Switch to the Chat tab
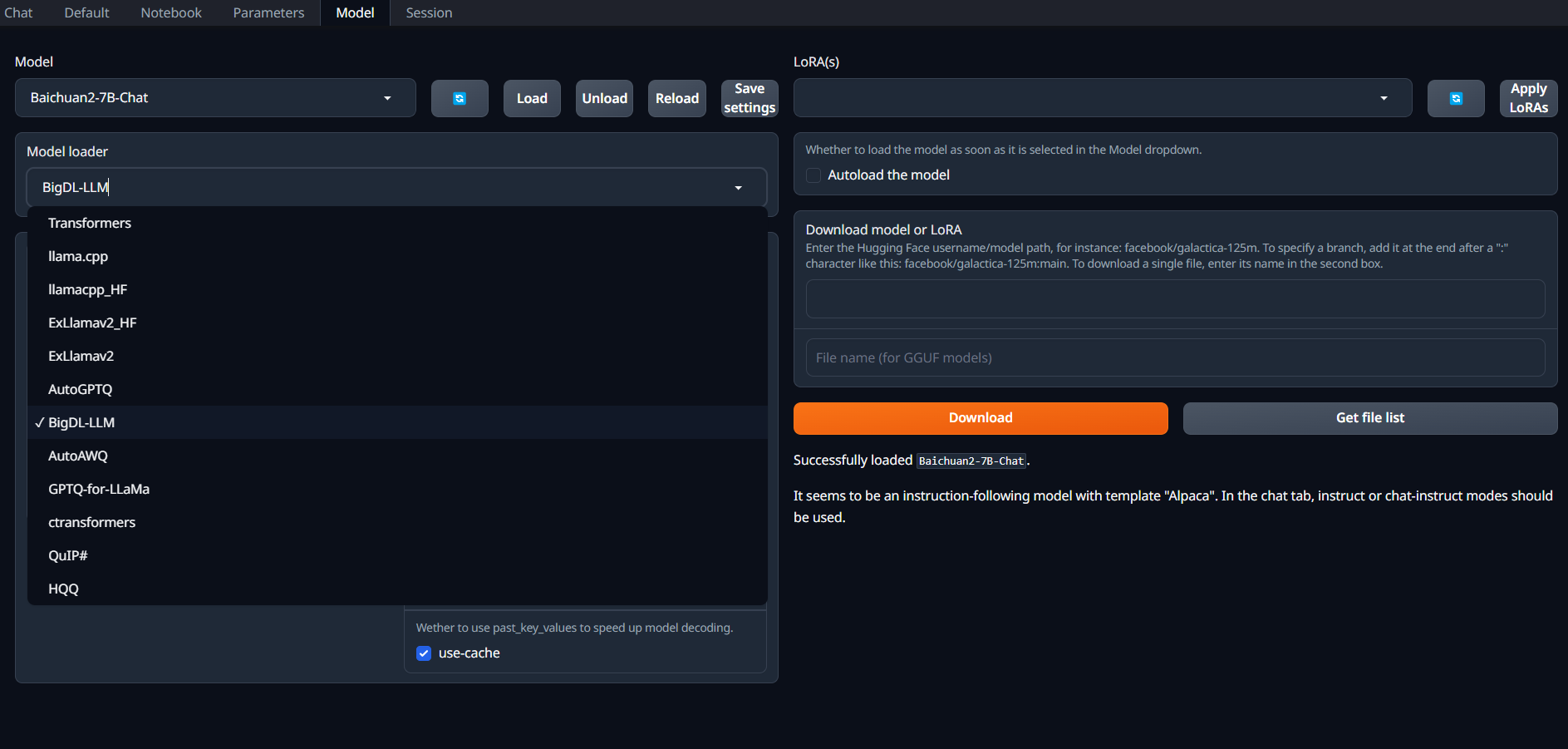This screenshot has width=1568, height=749. [x=18, y=12]
